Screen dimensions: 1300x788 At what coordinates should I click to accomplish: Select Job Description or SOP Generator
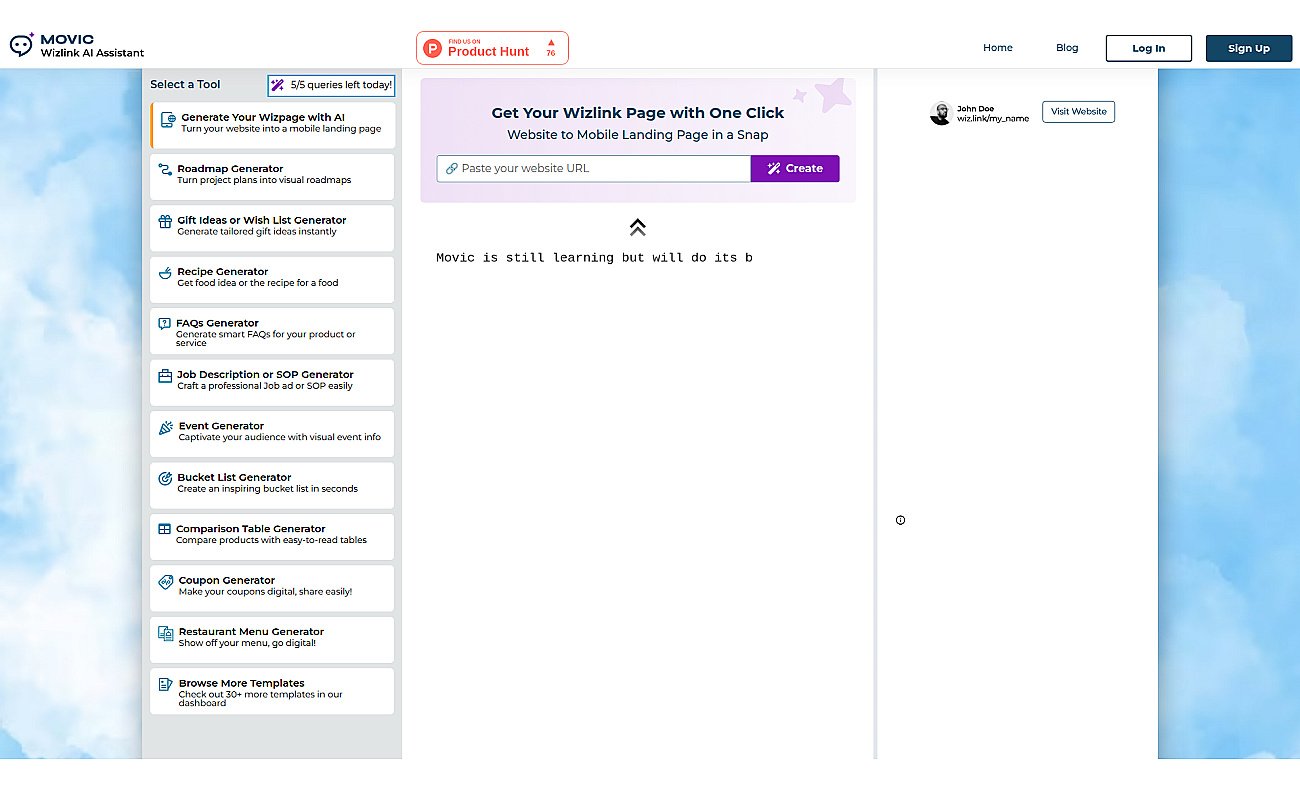(x=272, y=383)
